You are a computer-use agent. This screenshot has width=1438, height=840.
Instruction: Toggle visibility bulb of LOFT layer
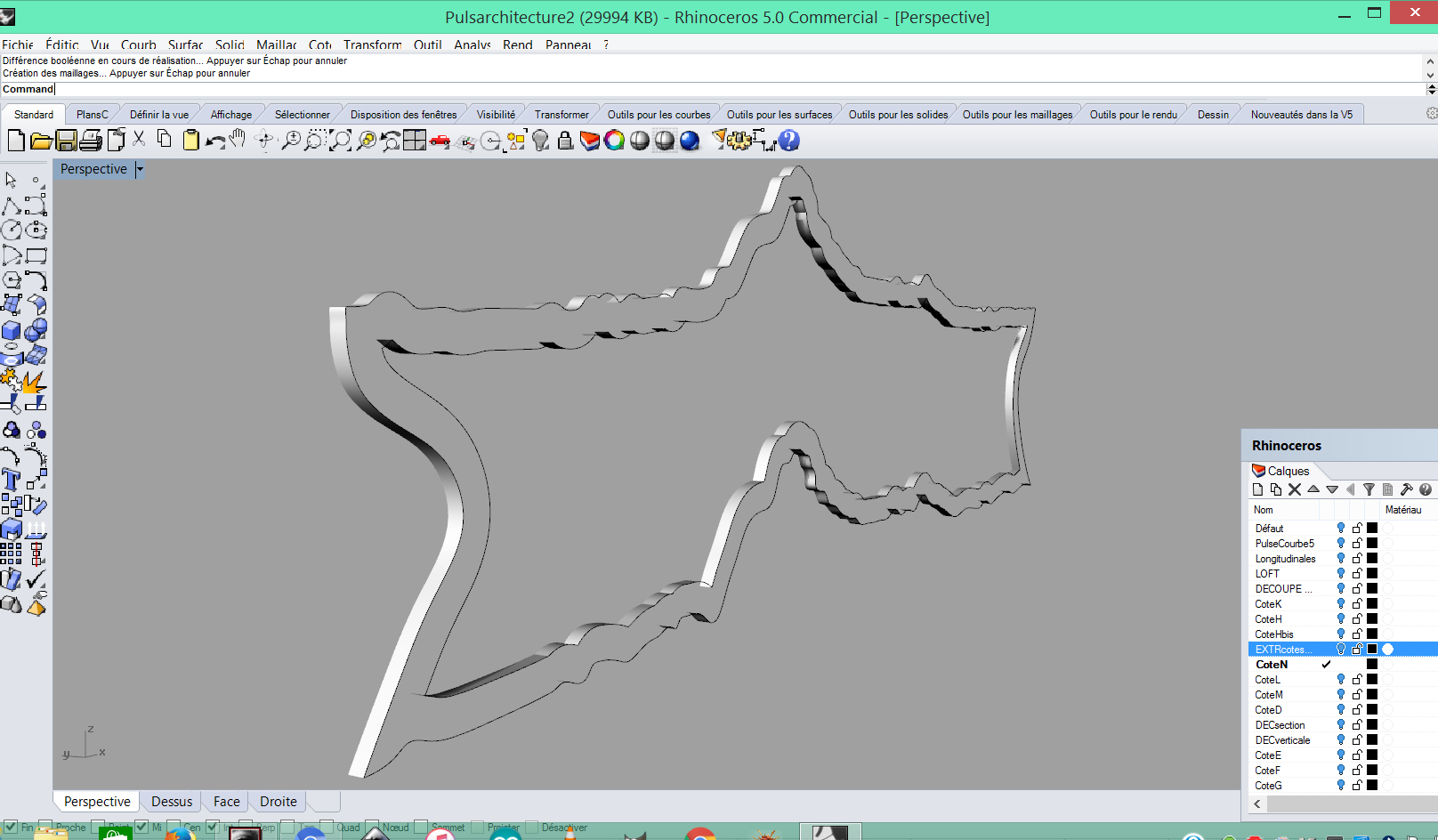pyautogui.click(x=1341, y=574)
